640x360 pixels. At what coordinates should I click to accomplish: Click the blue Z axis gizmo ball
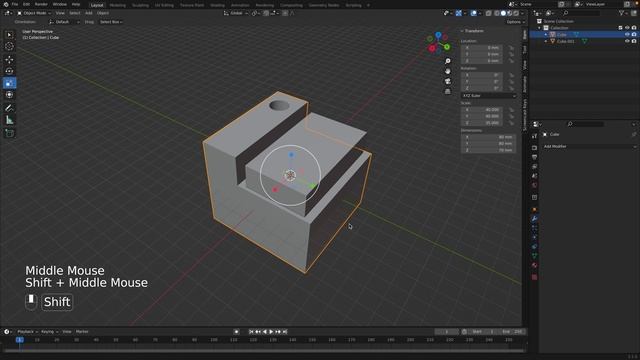(438, 35)
